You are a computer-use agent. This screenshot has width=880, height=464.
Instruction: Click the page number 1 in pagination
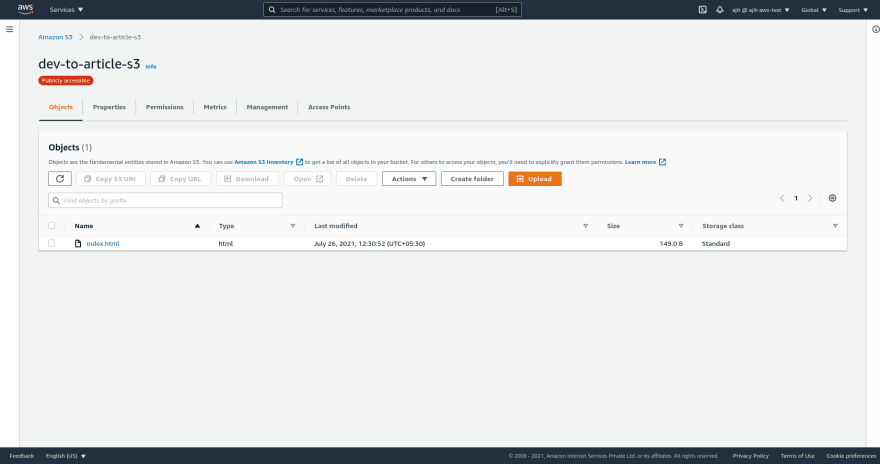pyautogui.click(x=796, y=198)
